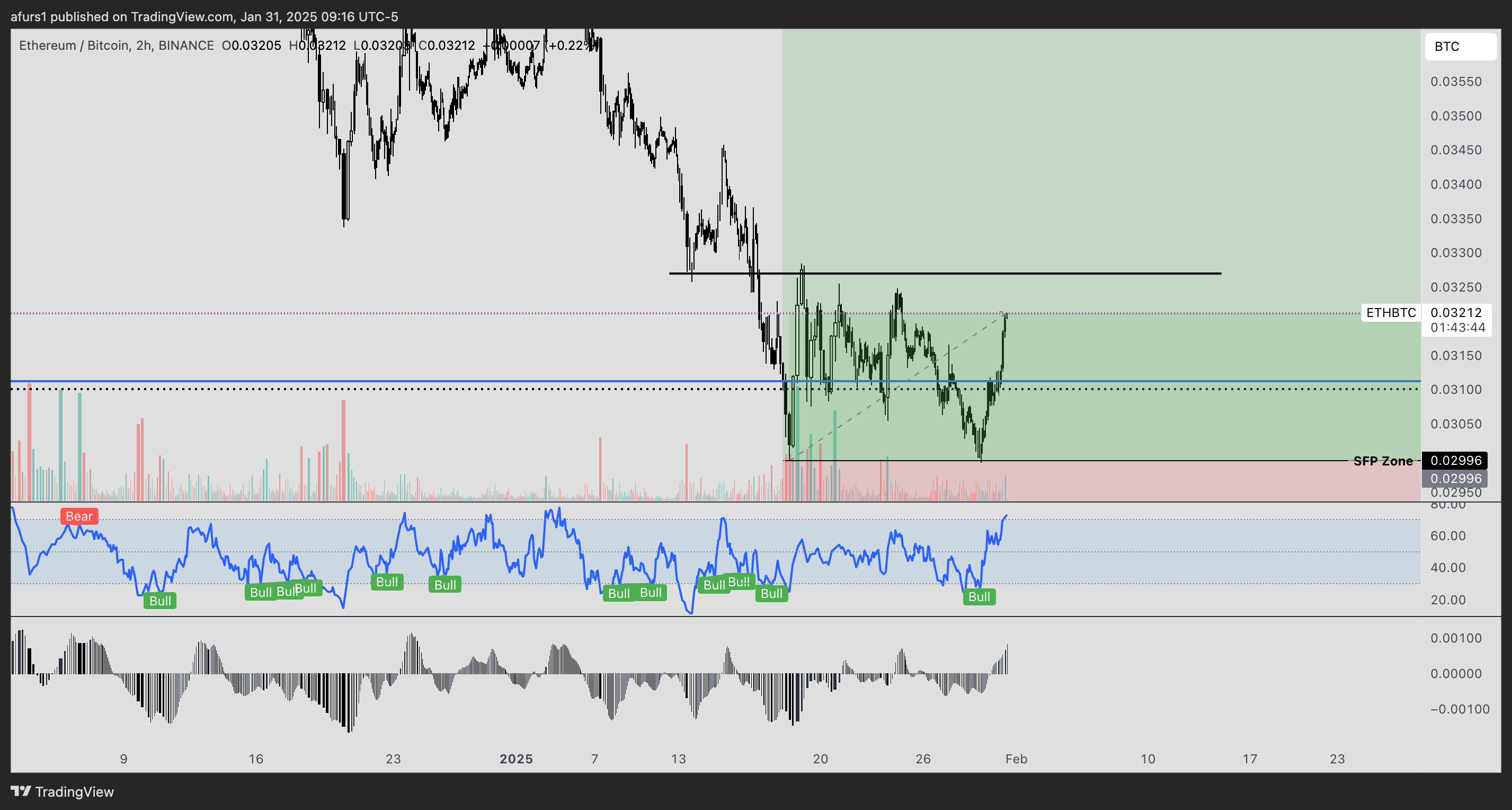
Task: Click the Feb marker on time axis
Action: (1016, 759)
